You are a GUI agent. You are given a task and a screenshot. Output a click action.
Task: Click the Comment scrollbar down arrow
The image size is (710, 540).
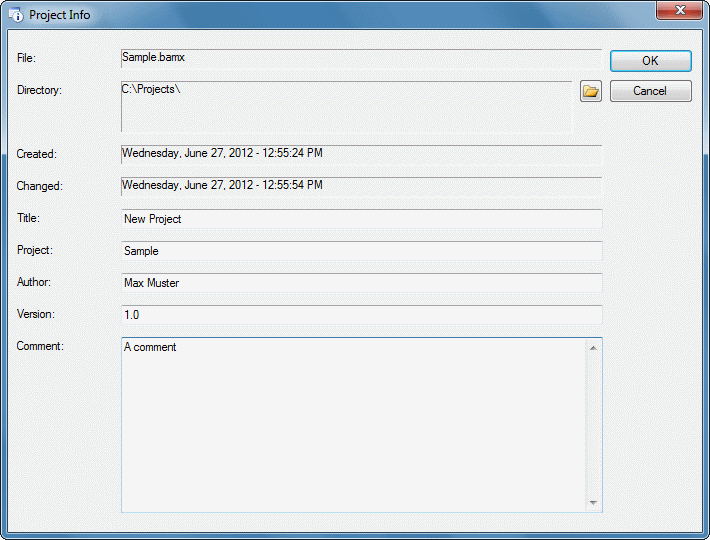(593, 502)
